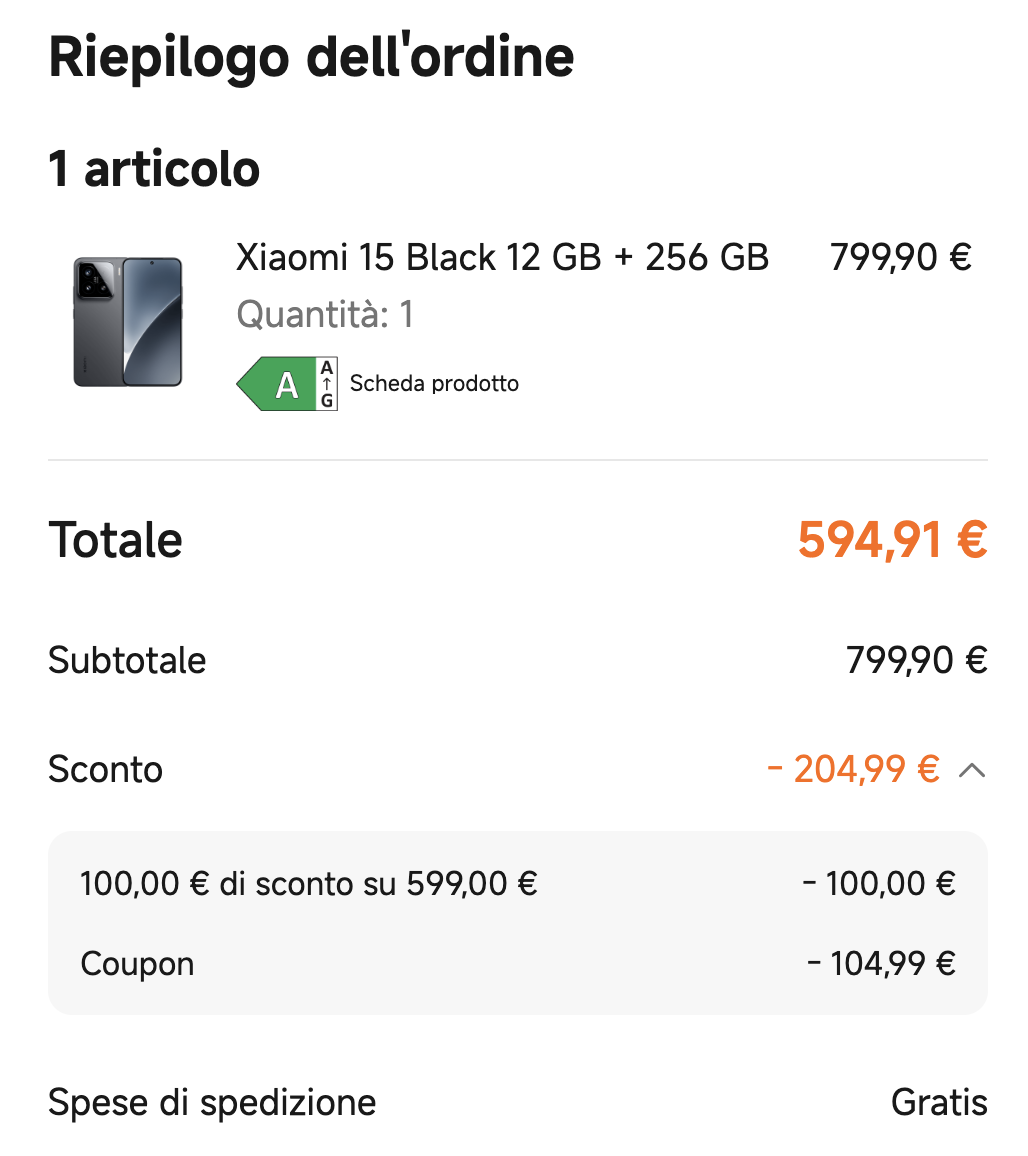The height and width of the screenshot is (1156, 1028).
Task: Click the - 104,99 € coupon value
Action: (x=881, y=964)
